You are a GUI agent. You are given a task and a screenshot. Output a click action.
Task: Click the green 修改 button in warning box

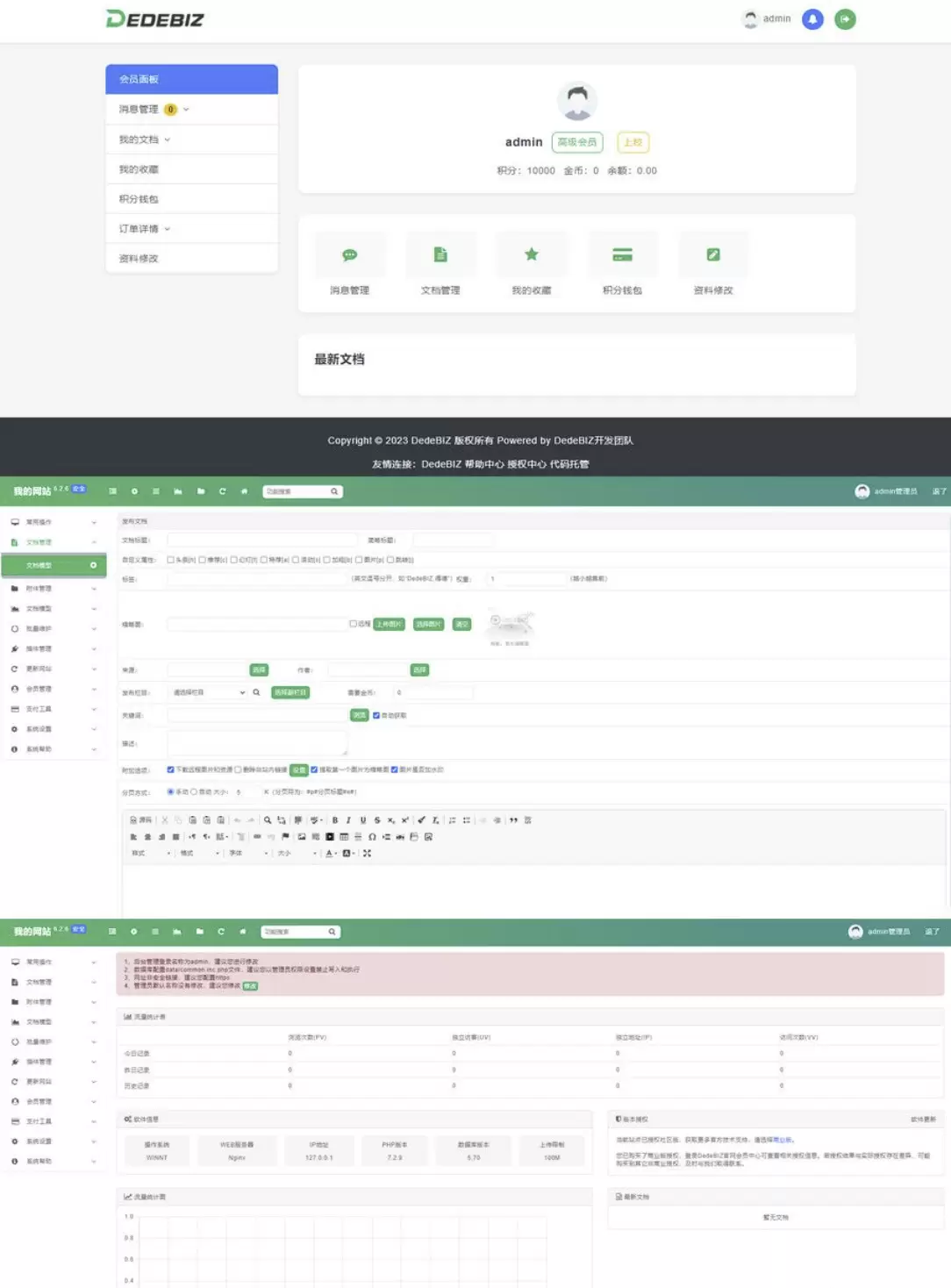250,986
